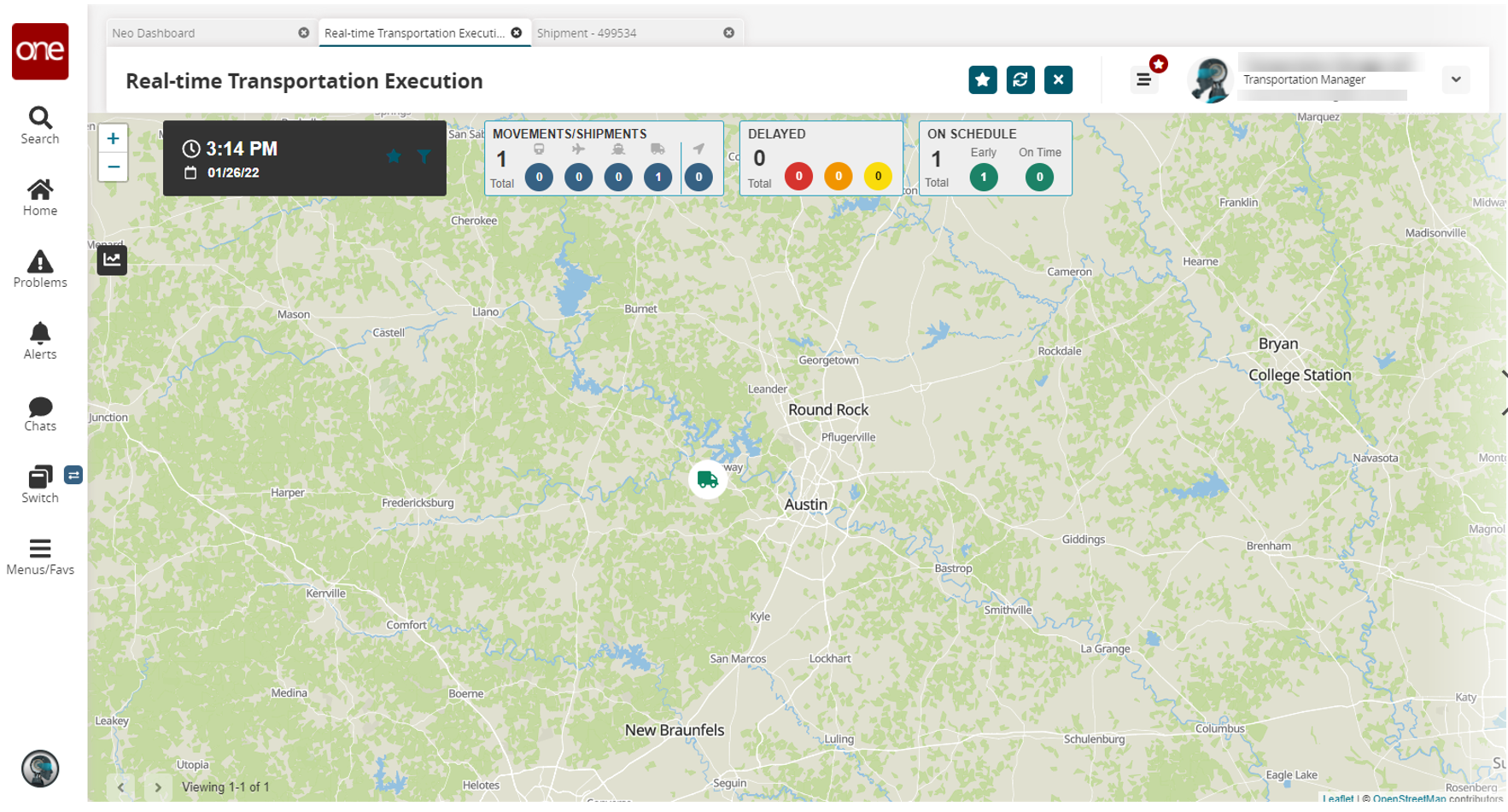Add page to favorites with the star button
The width and height of the screenshot is (1508, 812).
coord(982,80)
